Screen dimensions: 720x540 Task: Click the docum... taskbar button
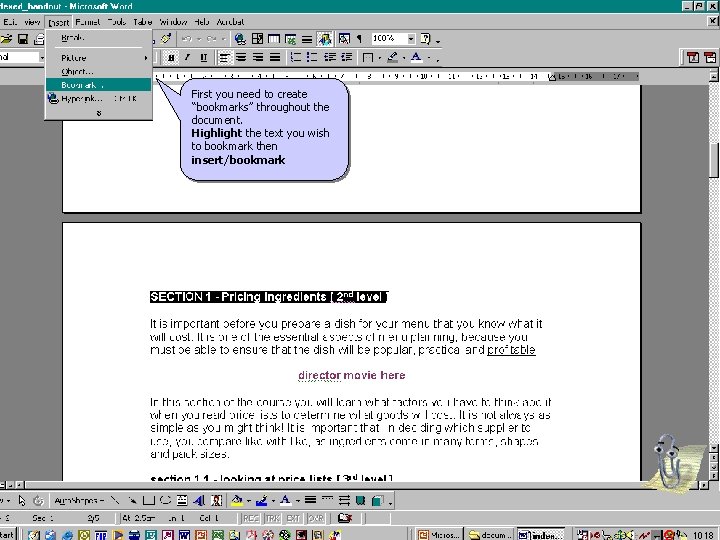tap(490, 534)
